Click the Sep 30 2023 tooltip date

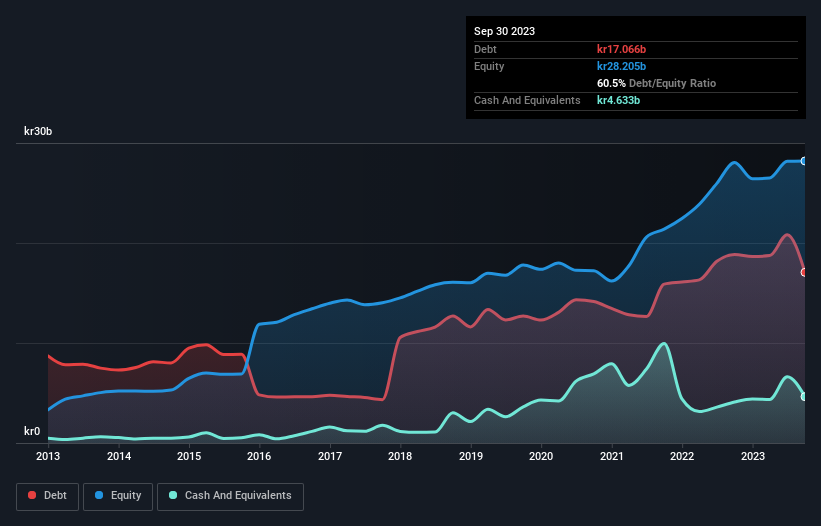[x=504, y=31]
